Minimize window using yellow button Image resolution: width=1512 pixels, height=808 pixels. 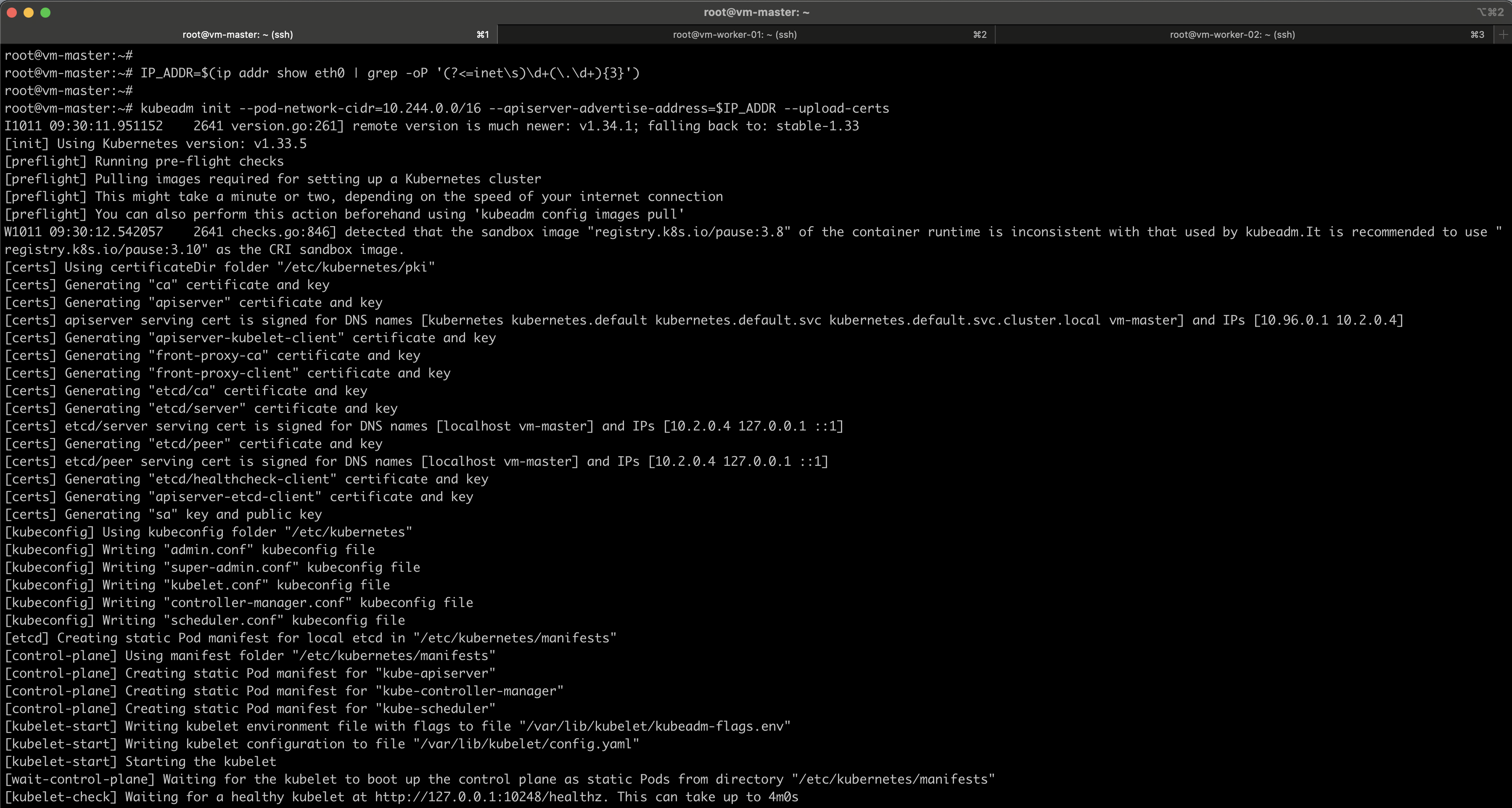coord(28,12)
